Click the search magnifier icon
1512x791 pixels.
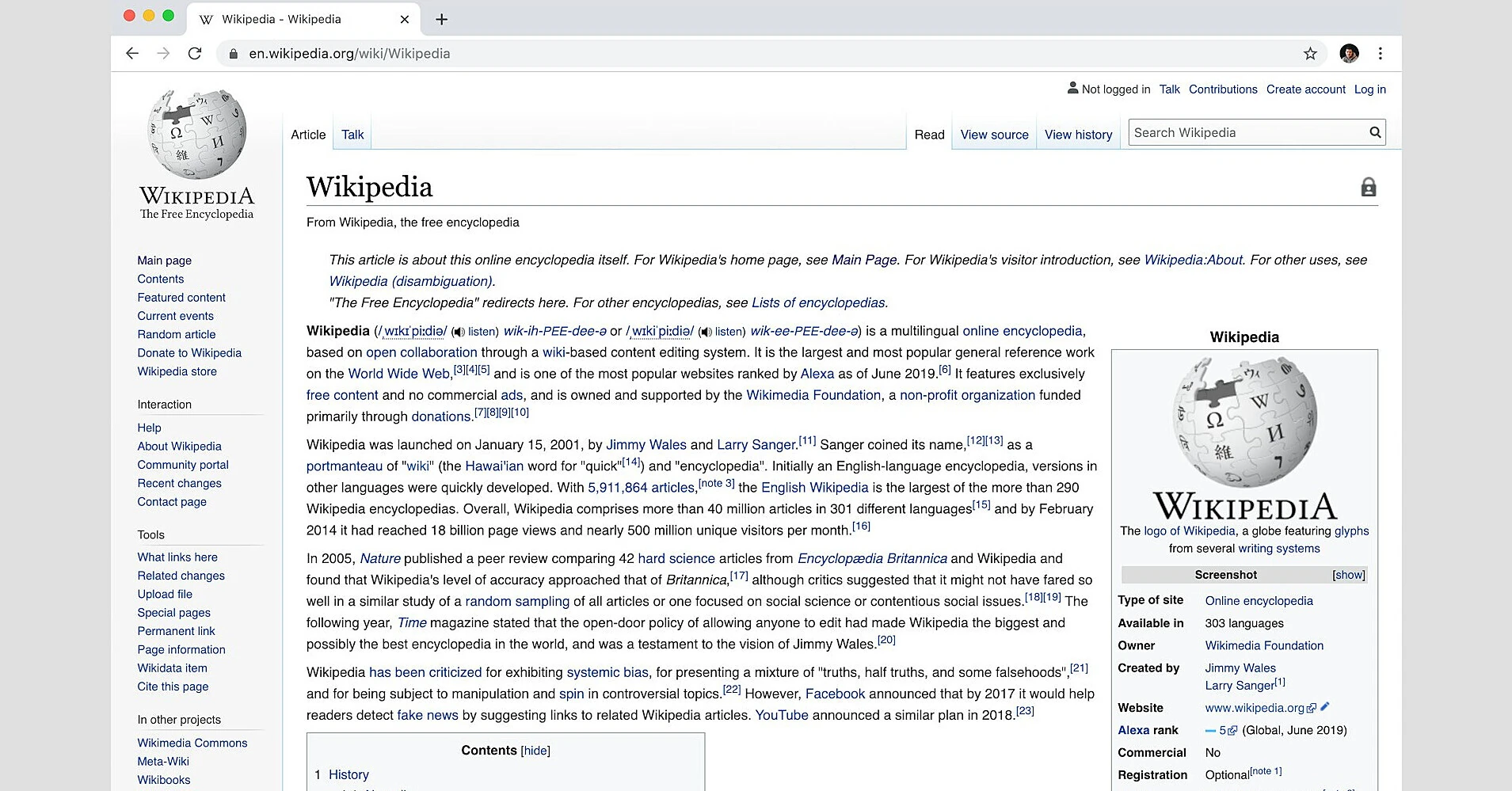(1376, 132)
